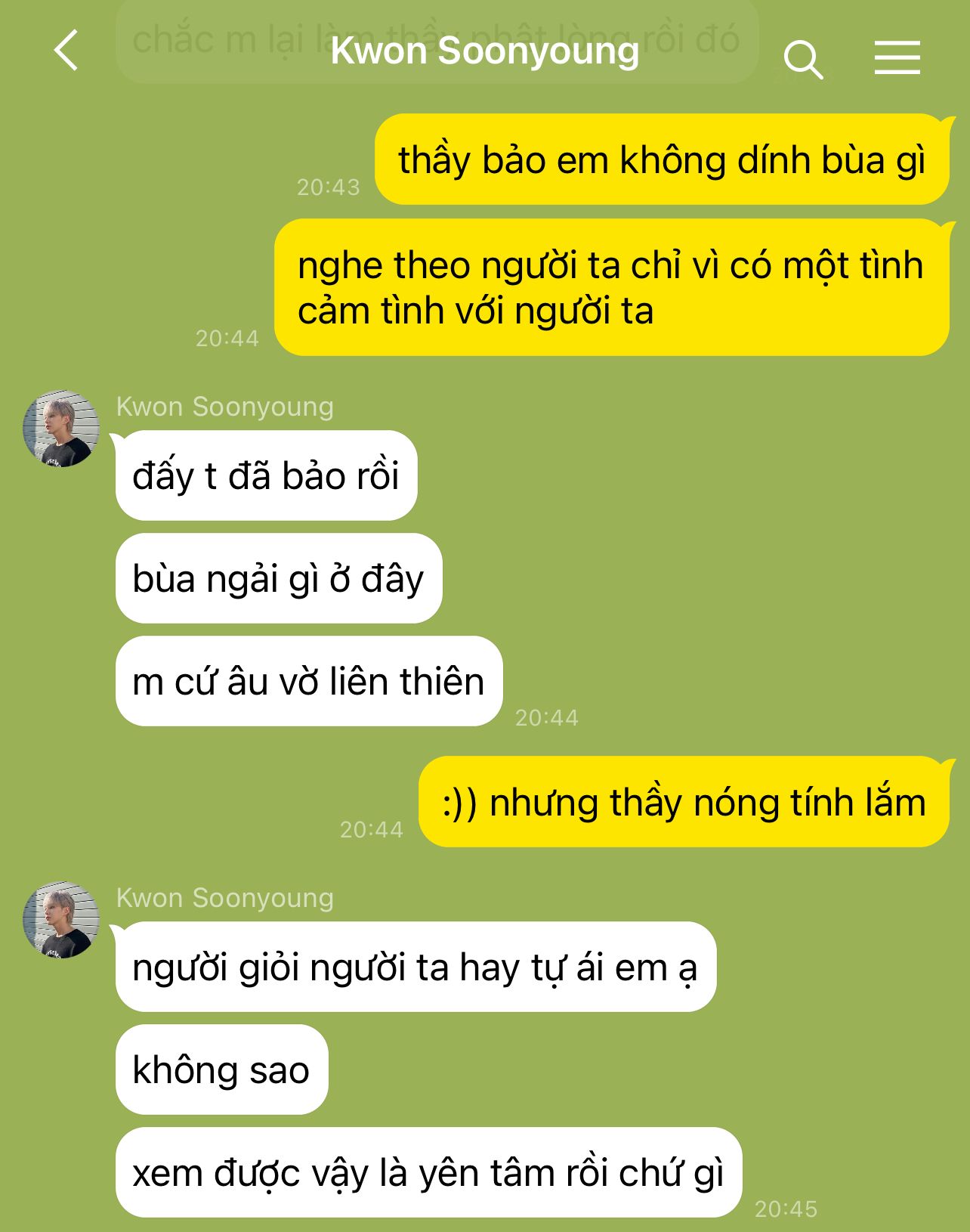Open the chat search magnifier icon

[803, 60]
